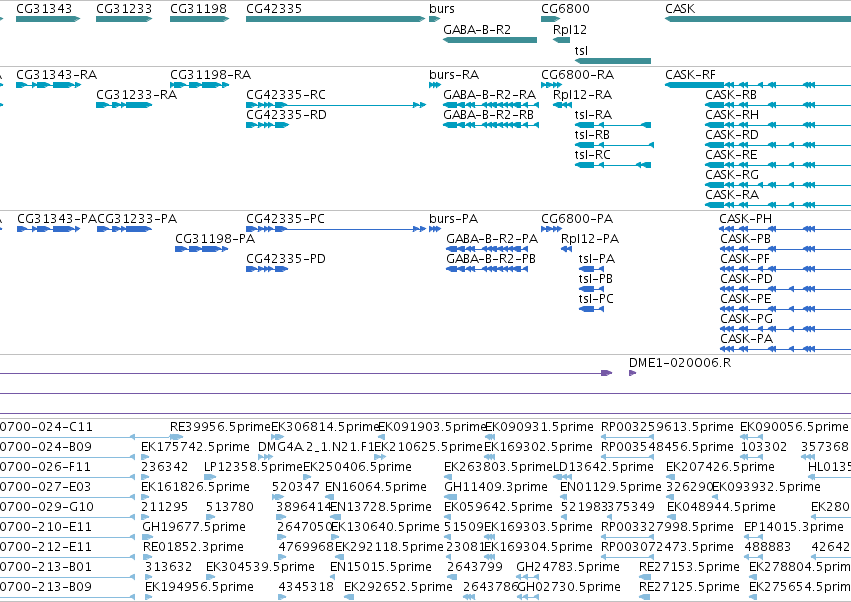Open protein CG31198-PA
851x602 pixels.
(x=215, y=239)
